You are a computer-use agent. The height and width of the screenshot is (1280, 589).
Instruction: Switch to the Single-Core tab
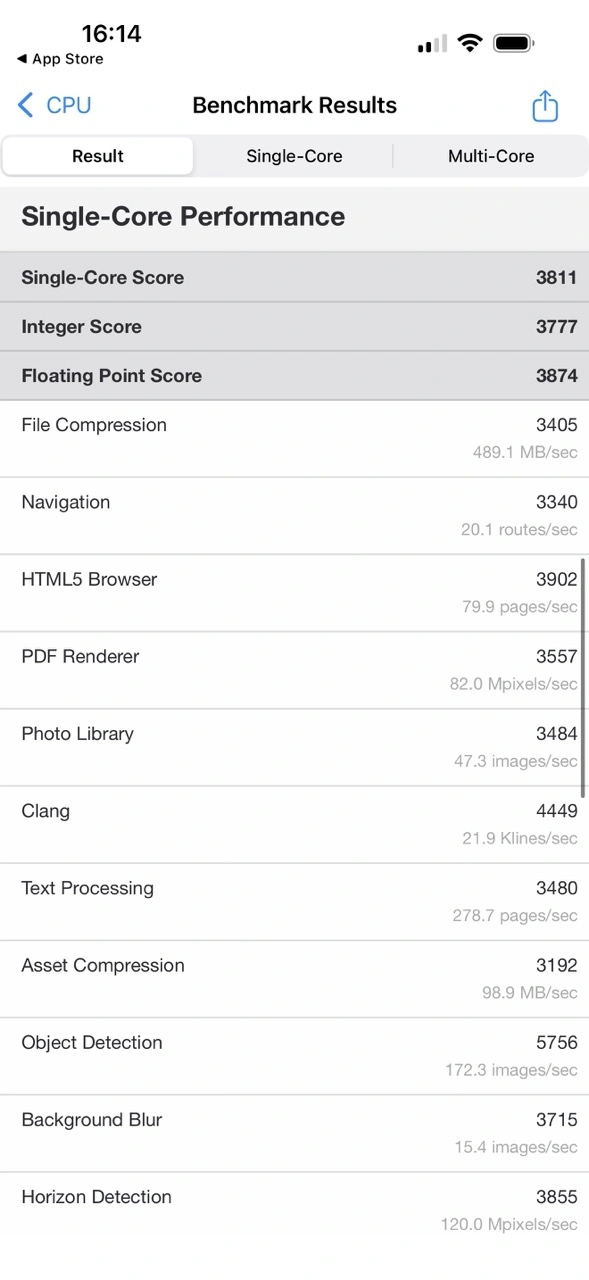(294, 156)
